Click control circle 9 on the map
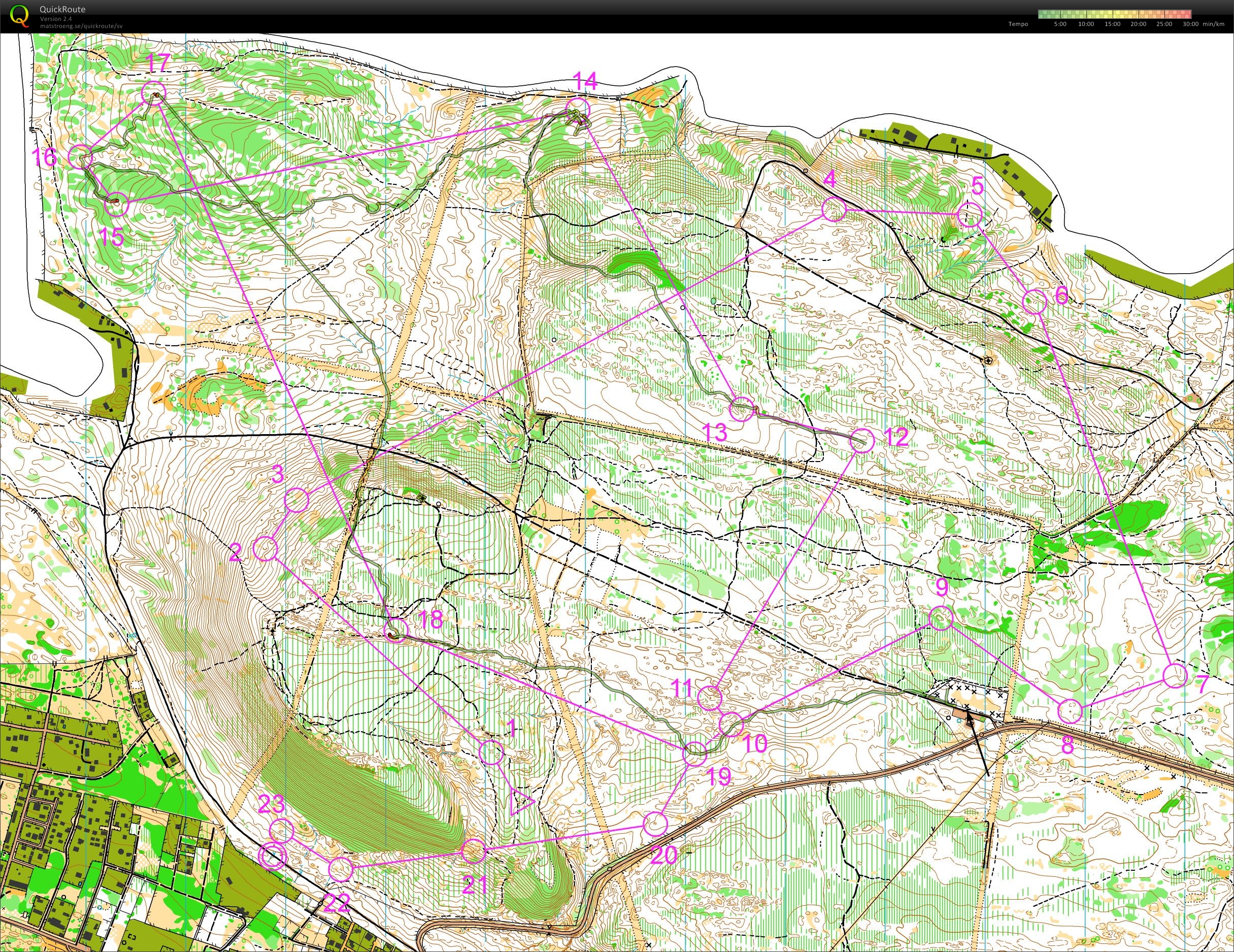The width and height of the screenshot is (1234, 952). pyautogui.click(x=941, y=618)
